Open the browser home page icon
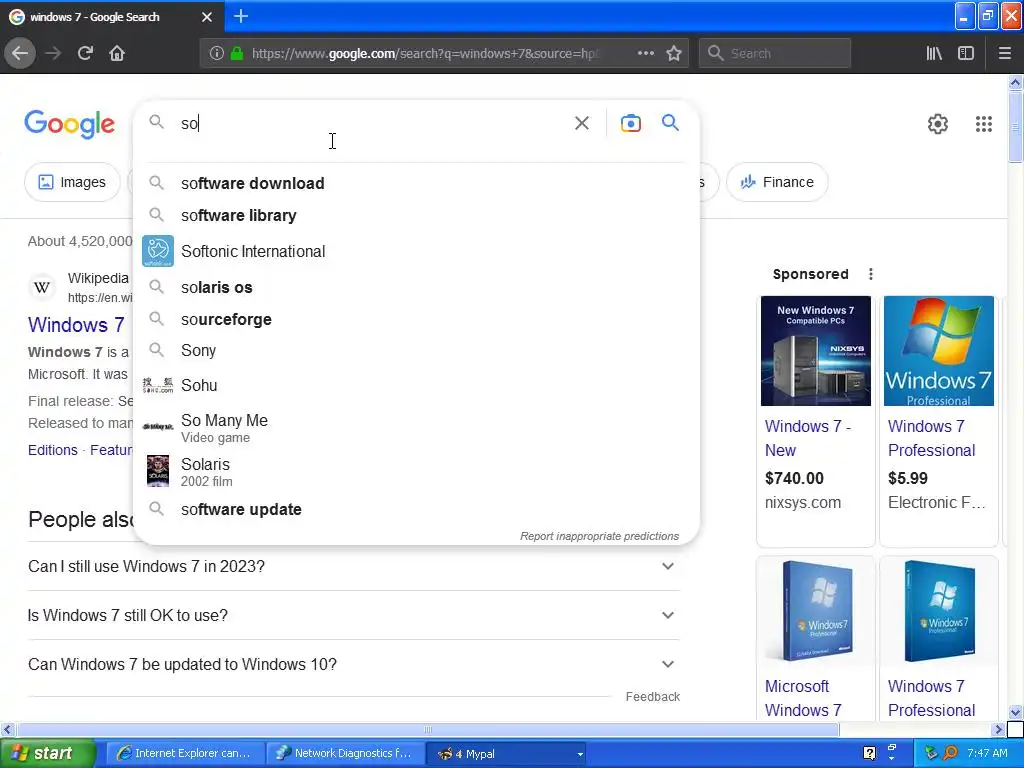The image size is (1024, 768). (117, 53)
